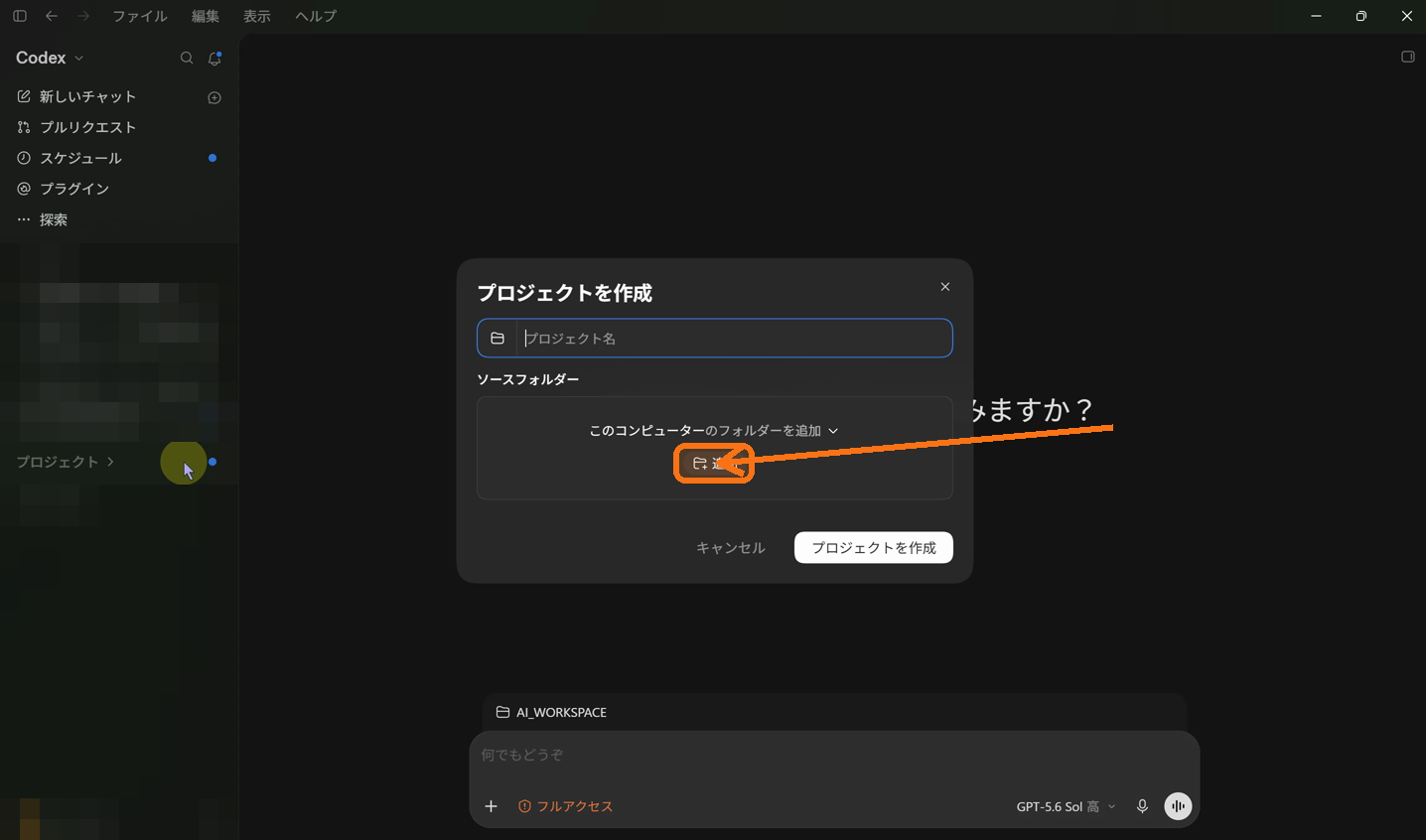Click the plus icon in the chat composer
The width and height of the screenshot is (1426, 840).
coord(491,806)
